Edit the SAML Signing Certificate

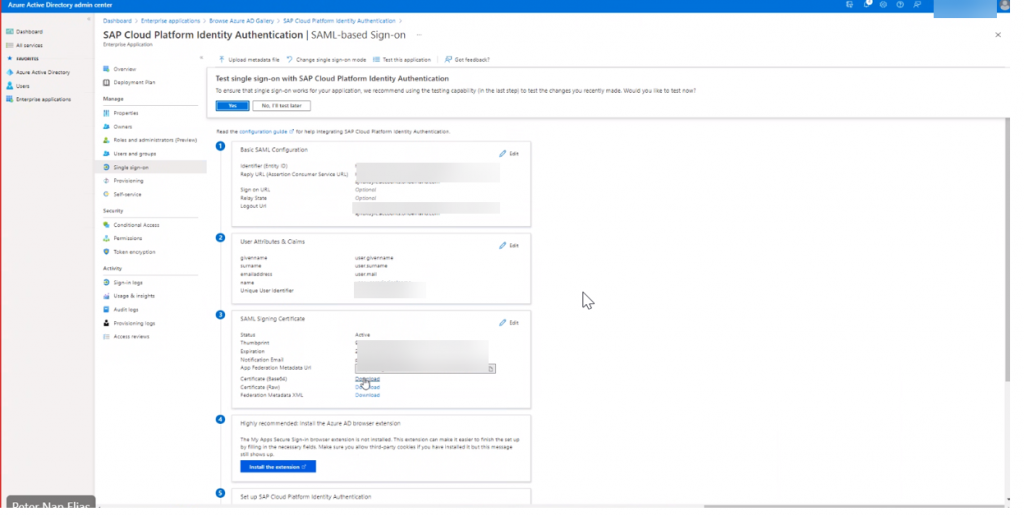509,323
